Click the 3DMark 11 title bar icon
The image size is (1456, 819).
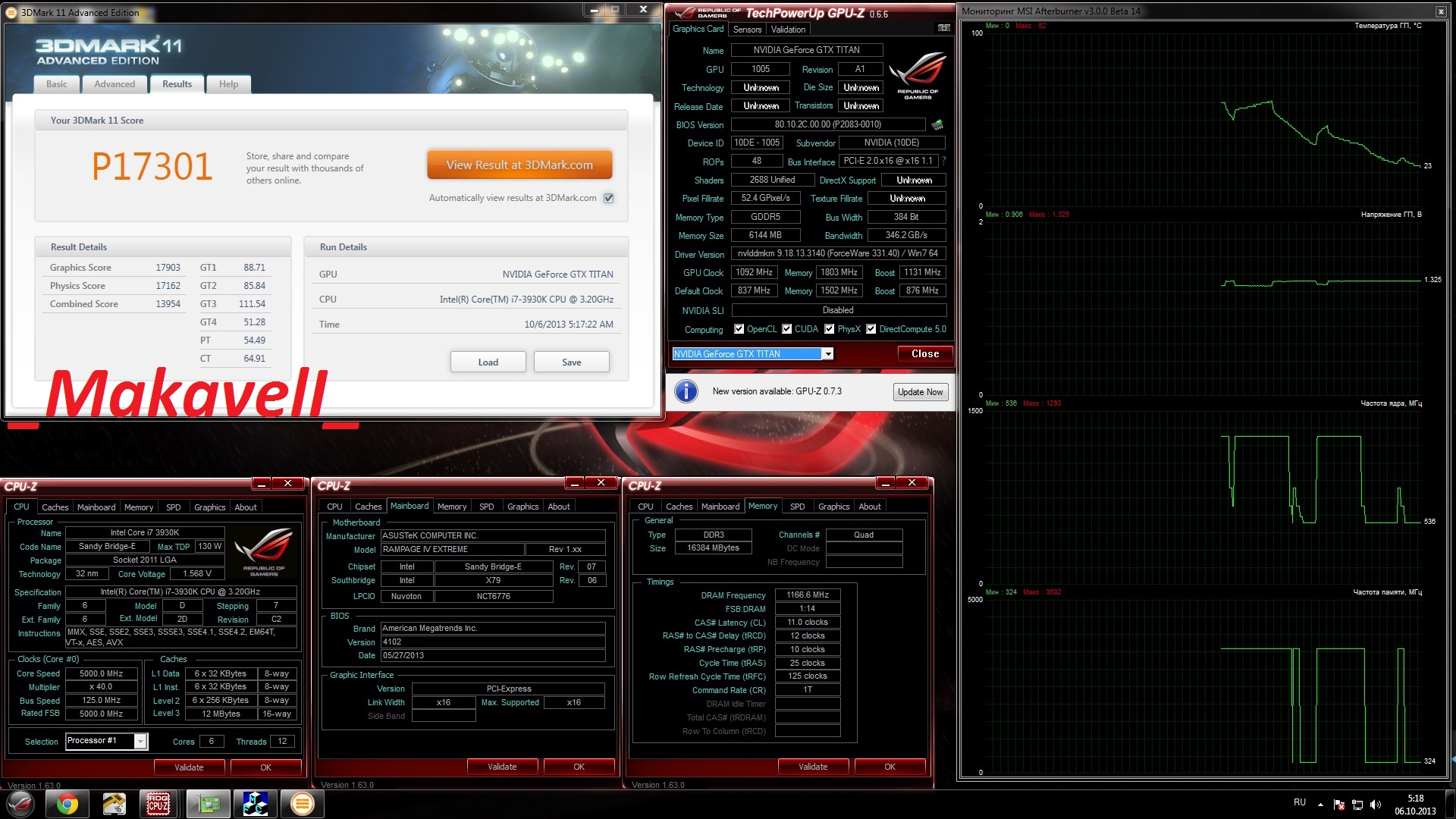point(11,12)
